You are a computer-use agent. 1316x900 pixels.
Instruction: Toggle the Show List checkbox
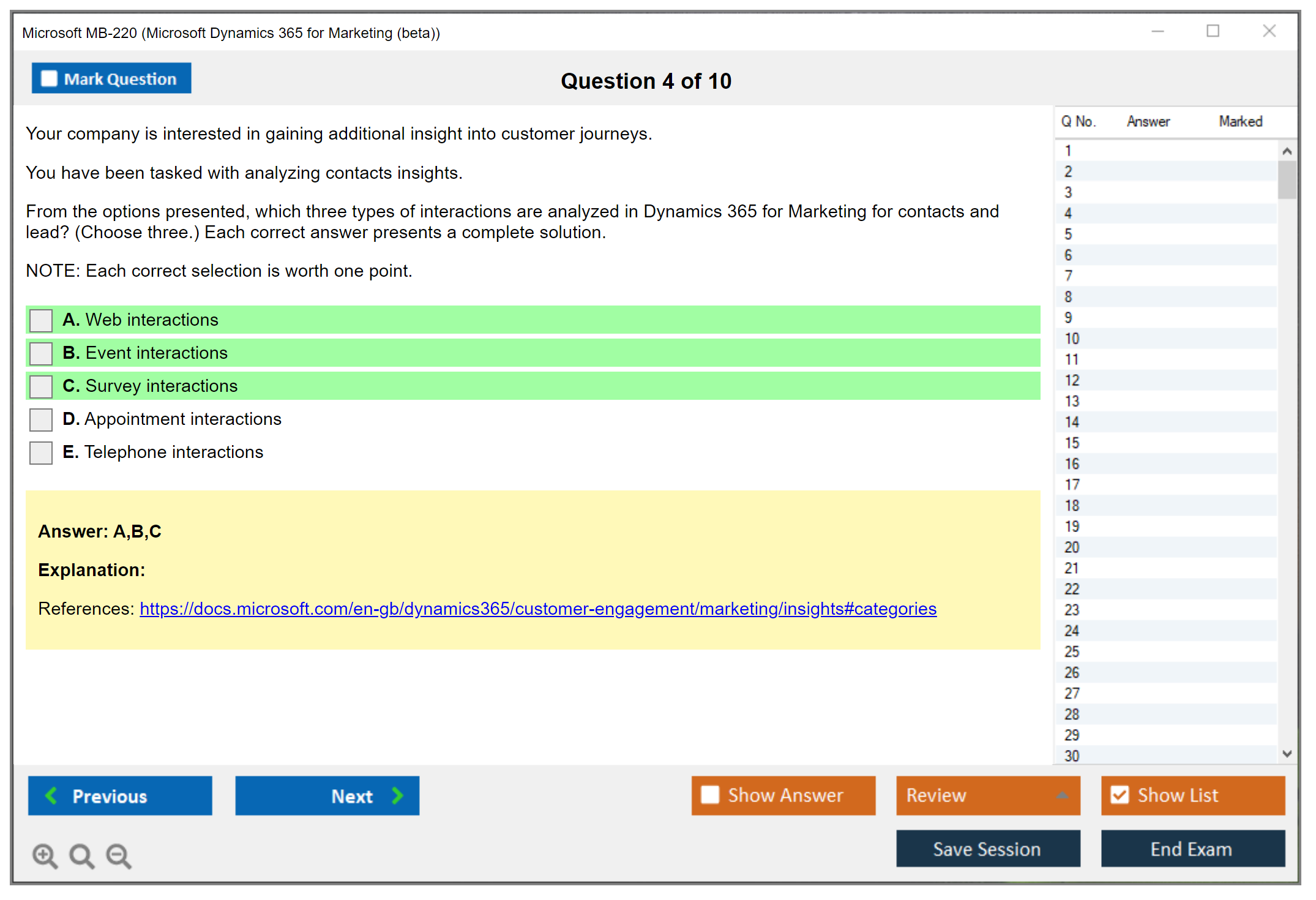(1120, 795)
